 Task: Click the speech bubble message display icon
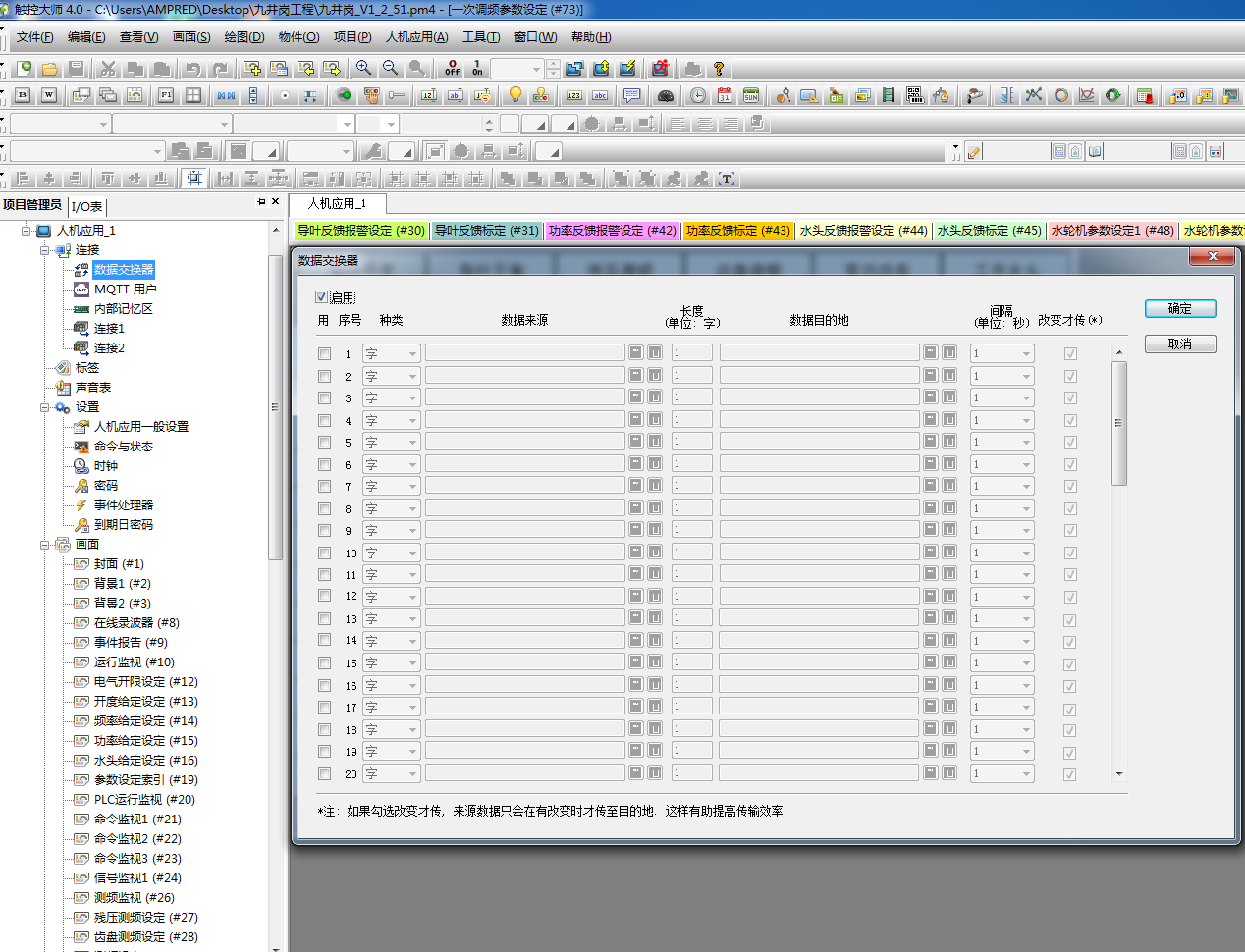point(632,95)
